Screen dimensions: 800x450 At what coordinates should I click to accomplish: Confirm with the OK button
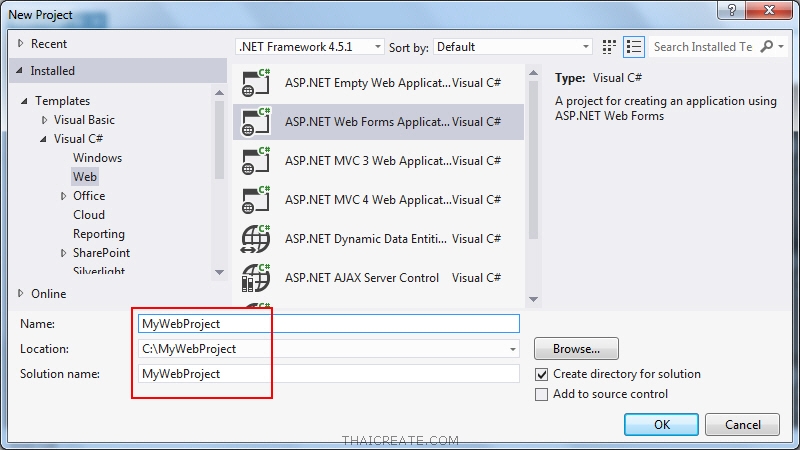coord(661,424)
